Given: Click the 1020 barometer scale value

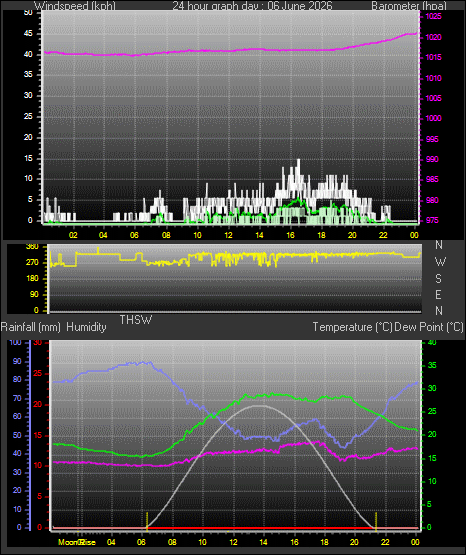Looking at the screenshot, I should tap(433, 37).
